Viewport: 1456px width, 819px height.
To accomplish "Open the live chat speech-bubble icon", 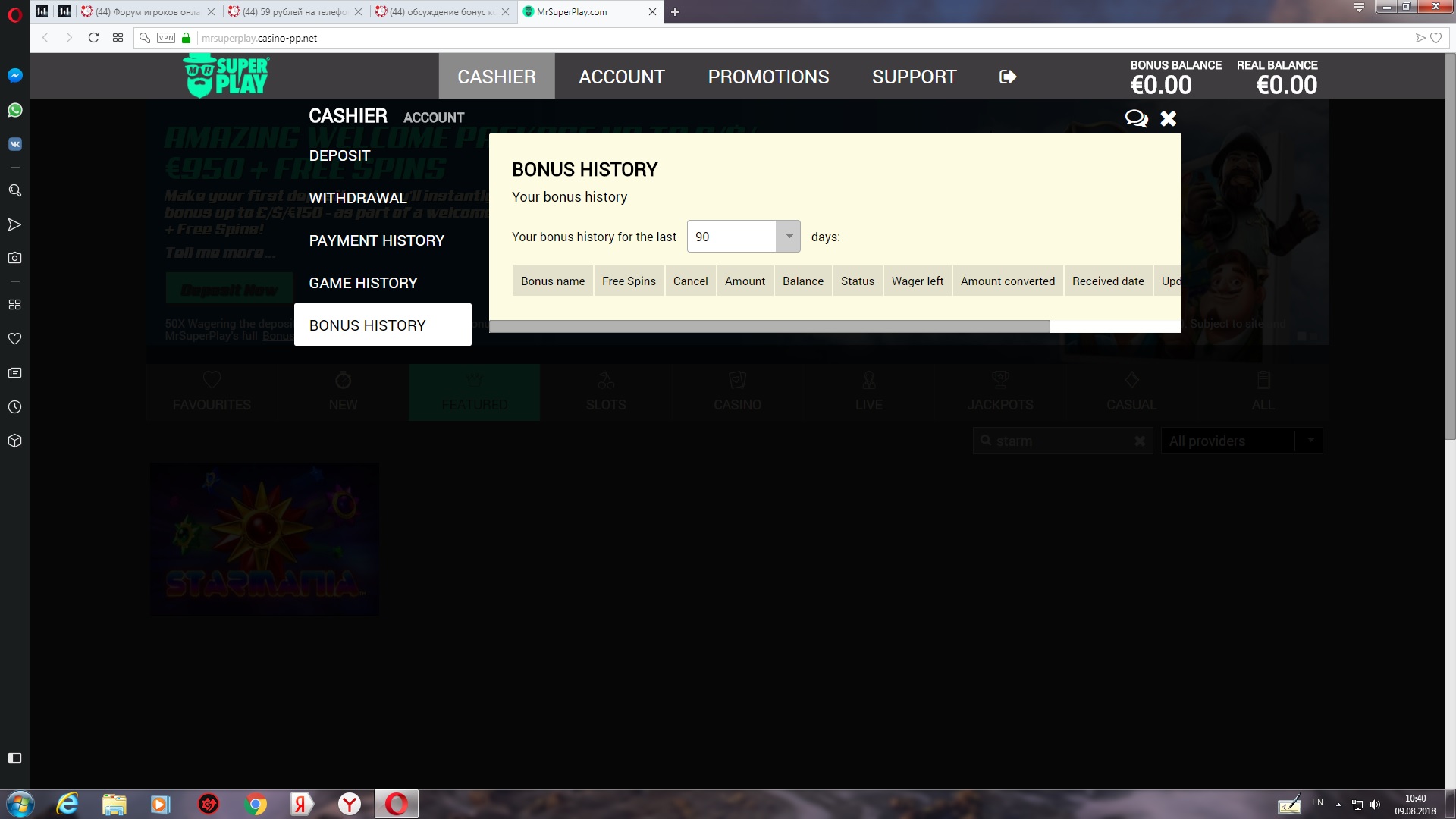I will (x=1136, y=118).
